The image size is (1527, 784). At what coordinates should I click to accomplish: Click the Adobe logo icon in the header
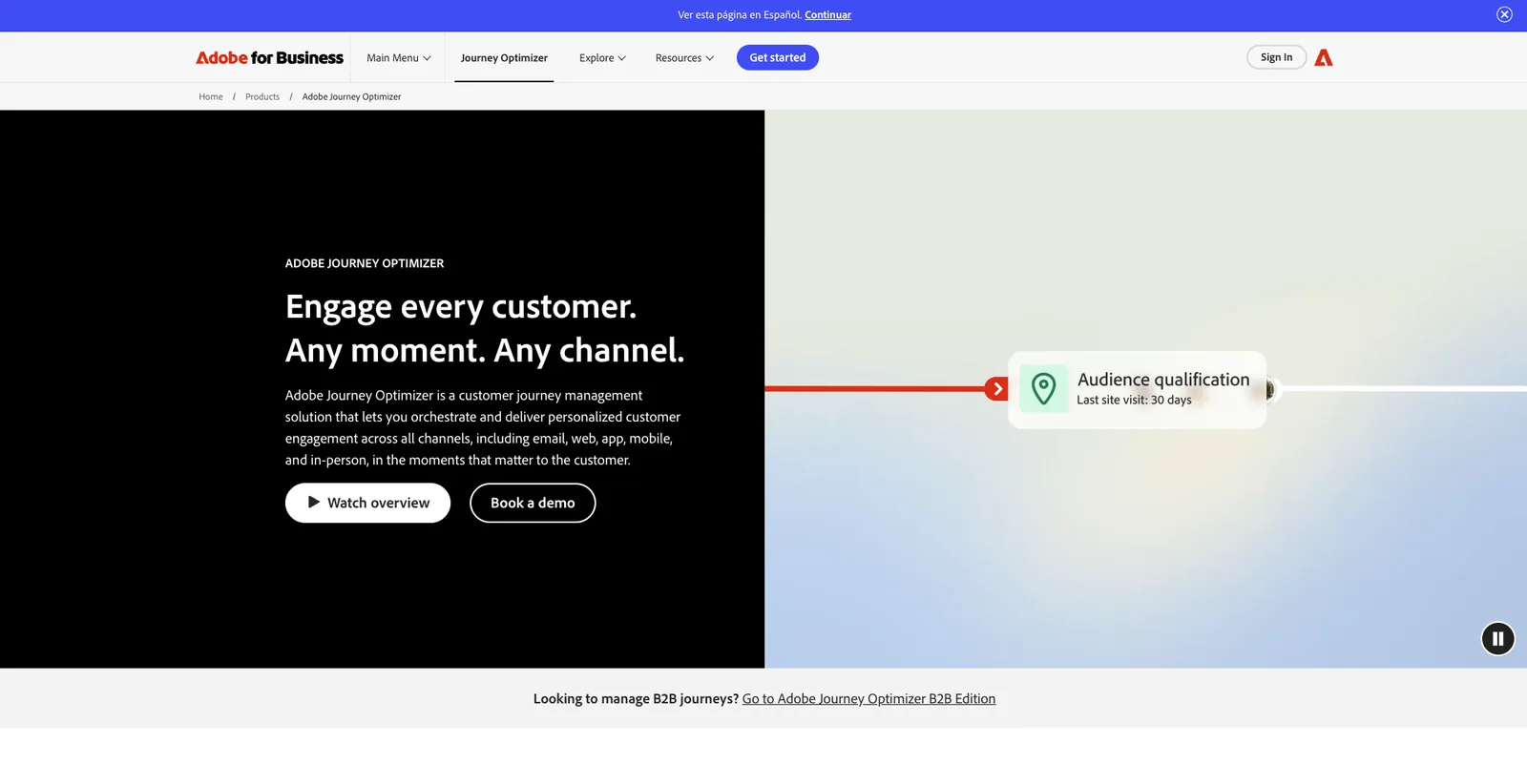pyautogui.click(x=1323, y=58)
